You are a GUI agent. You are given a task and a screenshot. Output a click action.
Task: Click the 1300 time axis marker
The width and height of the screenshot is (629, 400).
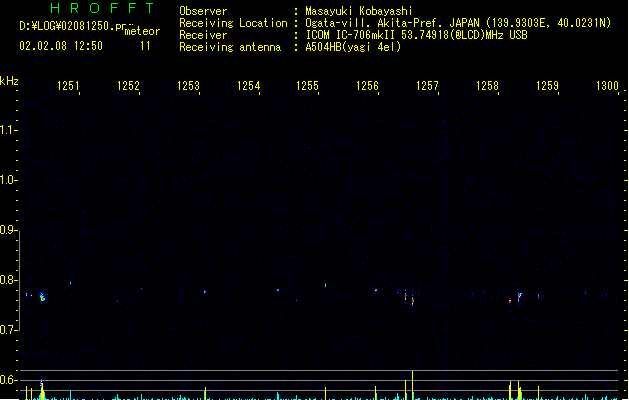(x=607, y=86)
